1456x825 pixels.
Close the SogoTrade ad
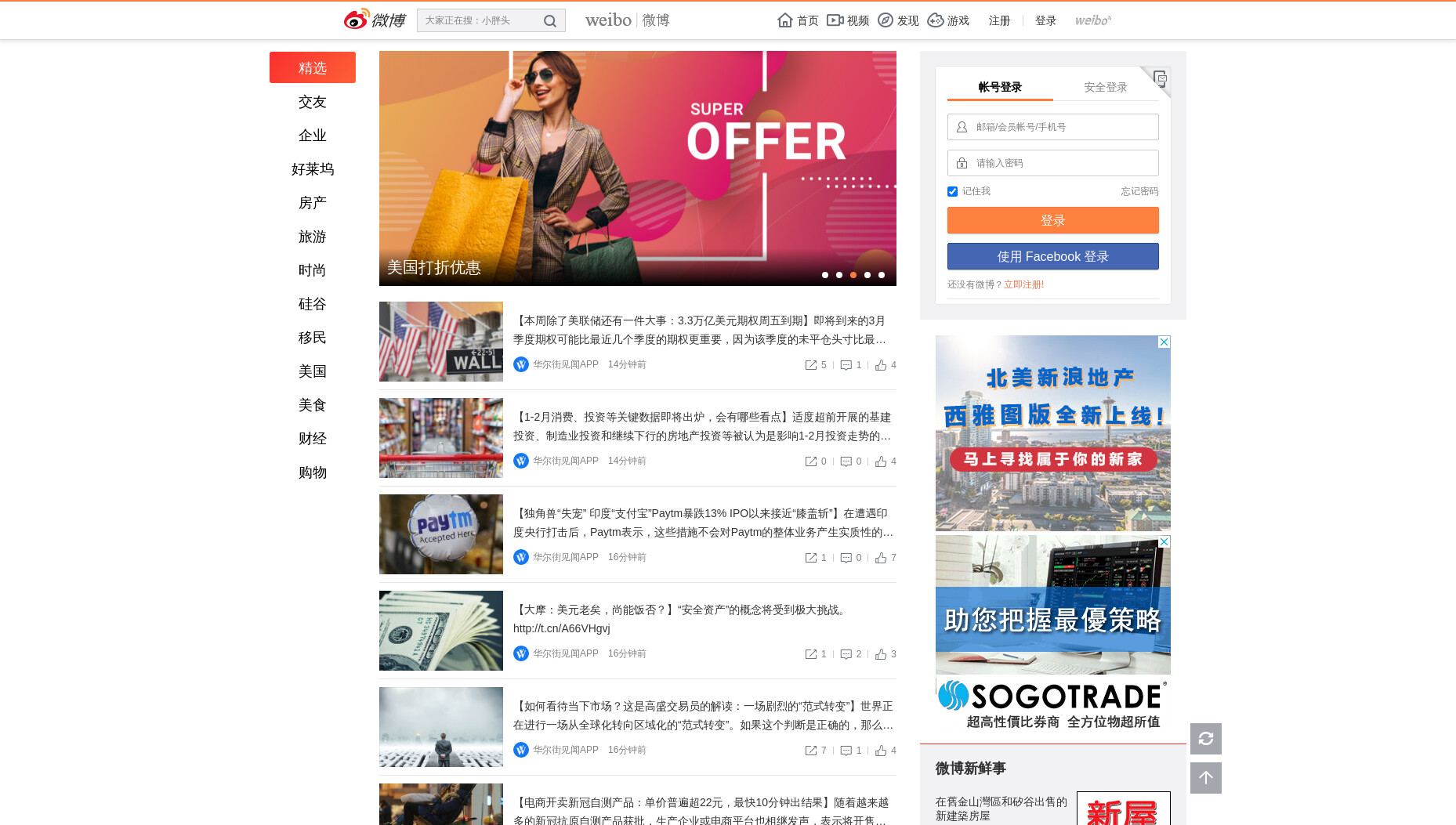tap(1164, 541)
